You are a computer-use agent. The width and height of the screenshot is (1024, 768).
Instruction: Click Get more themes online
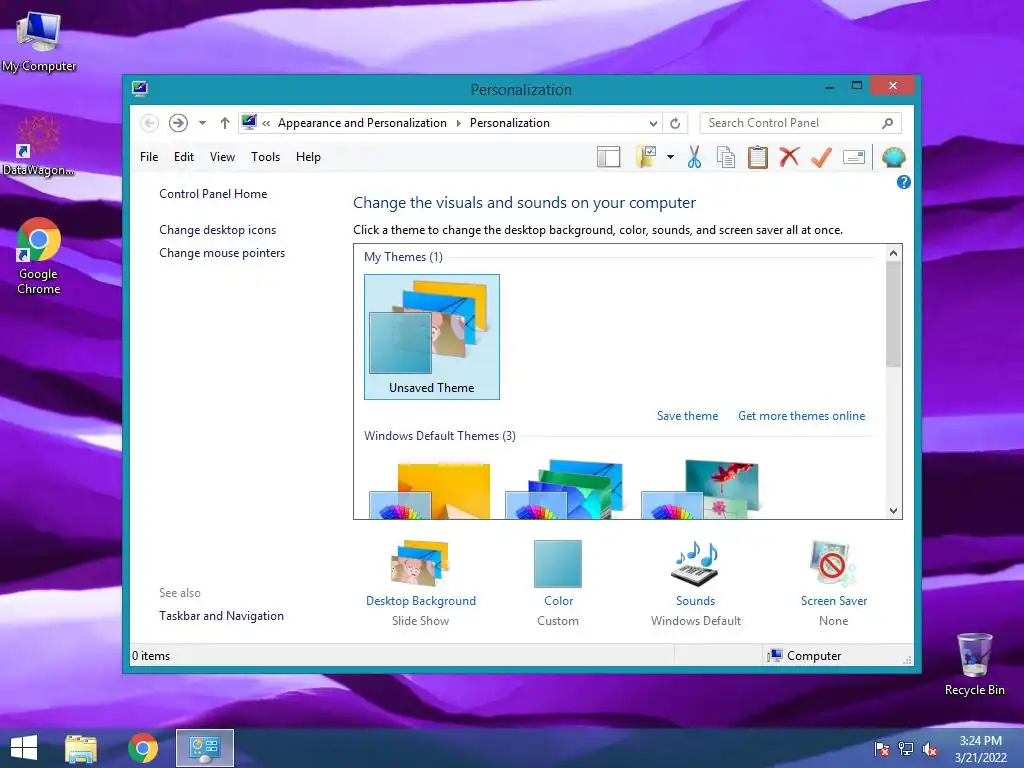[x=801, y=416]
